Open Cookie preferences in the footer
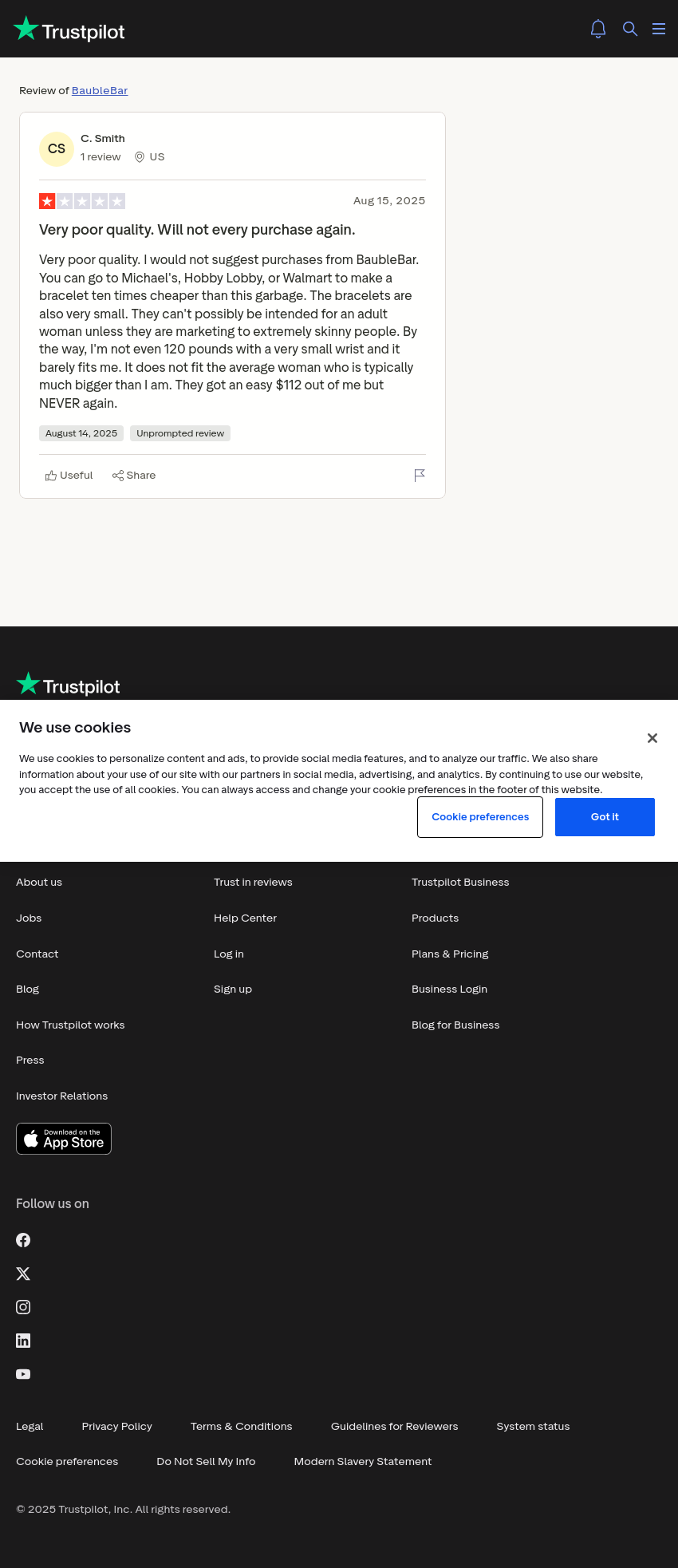Image resolution: width=678 pixels, height=1568 pixels. click(67, 1461)
